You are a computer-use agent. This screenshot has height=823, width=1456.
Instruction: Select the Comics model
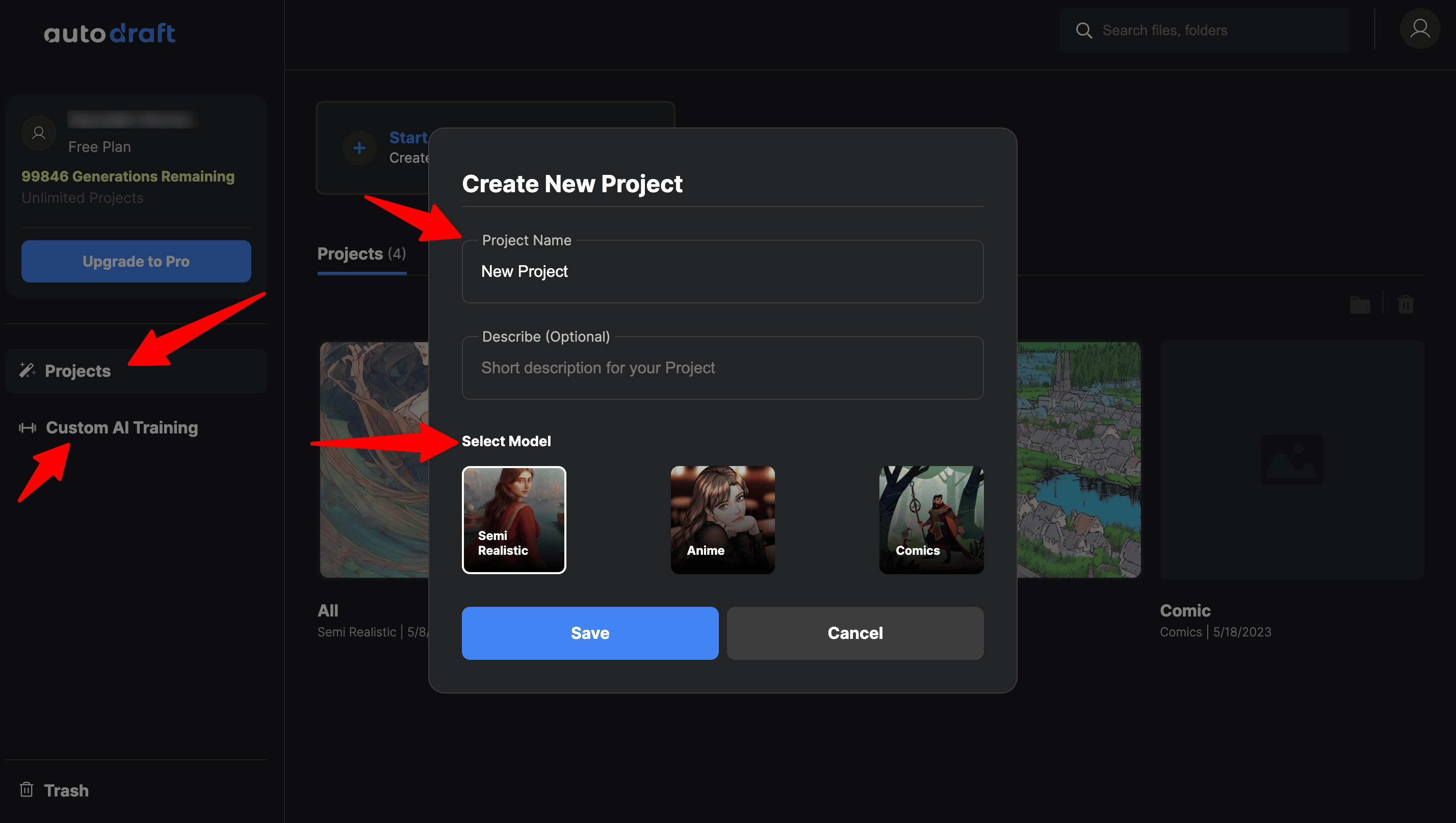(931, 520)
